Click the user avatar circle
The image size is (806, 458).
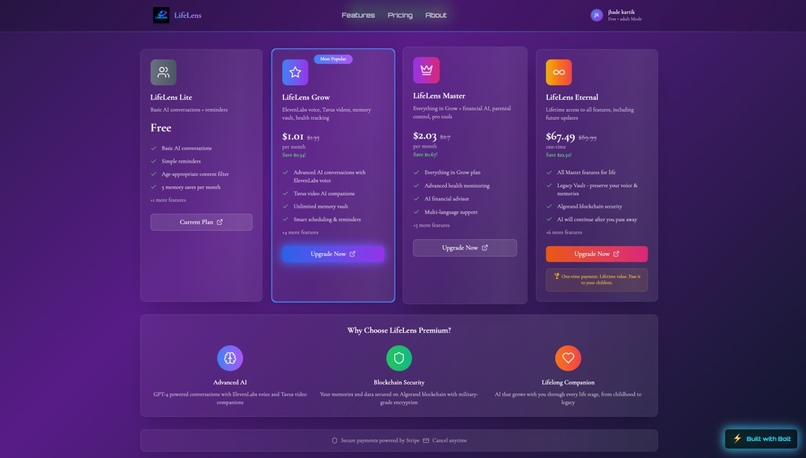596,15
